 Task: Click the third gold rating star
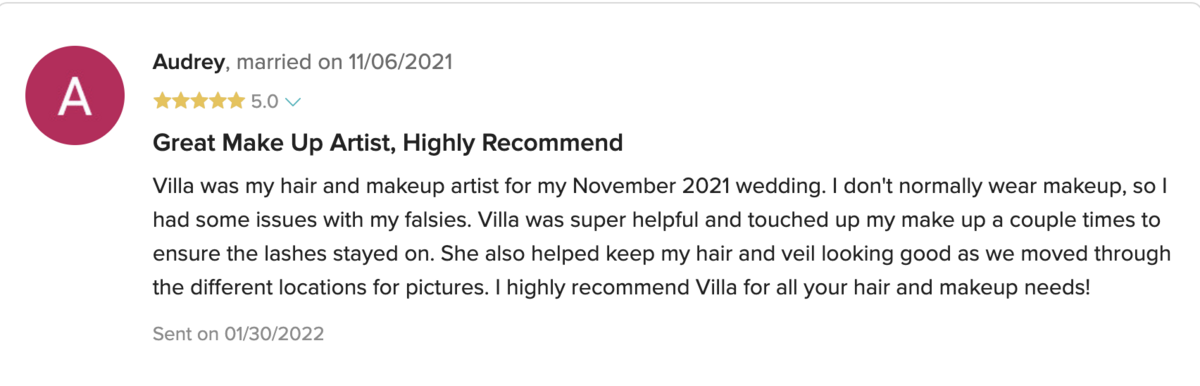[199, 101]
